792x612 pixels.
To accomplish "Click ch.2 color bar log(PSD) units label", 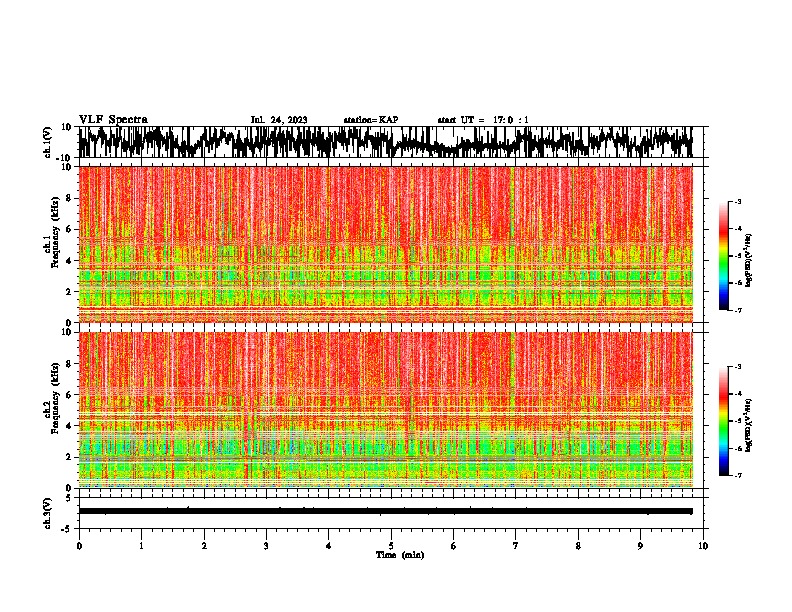I will point(749,425).
